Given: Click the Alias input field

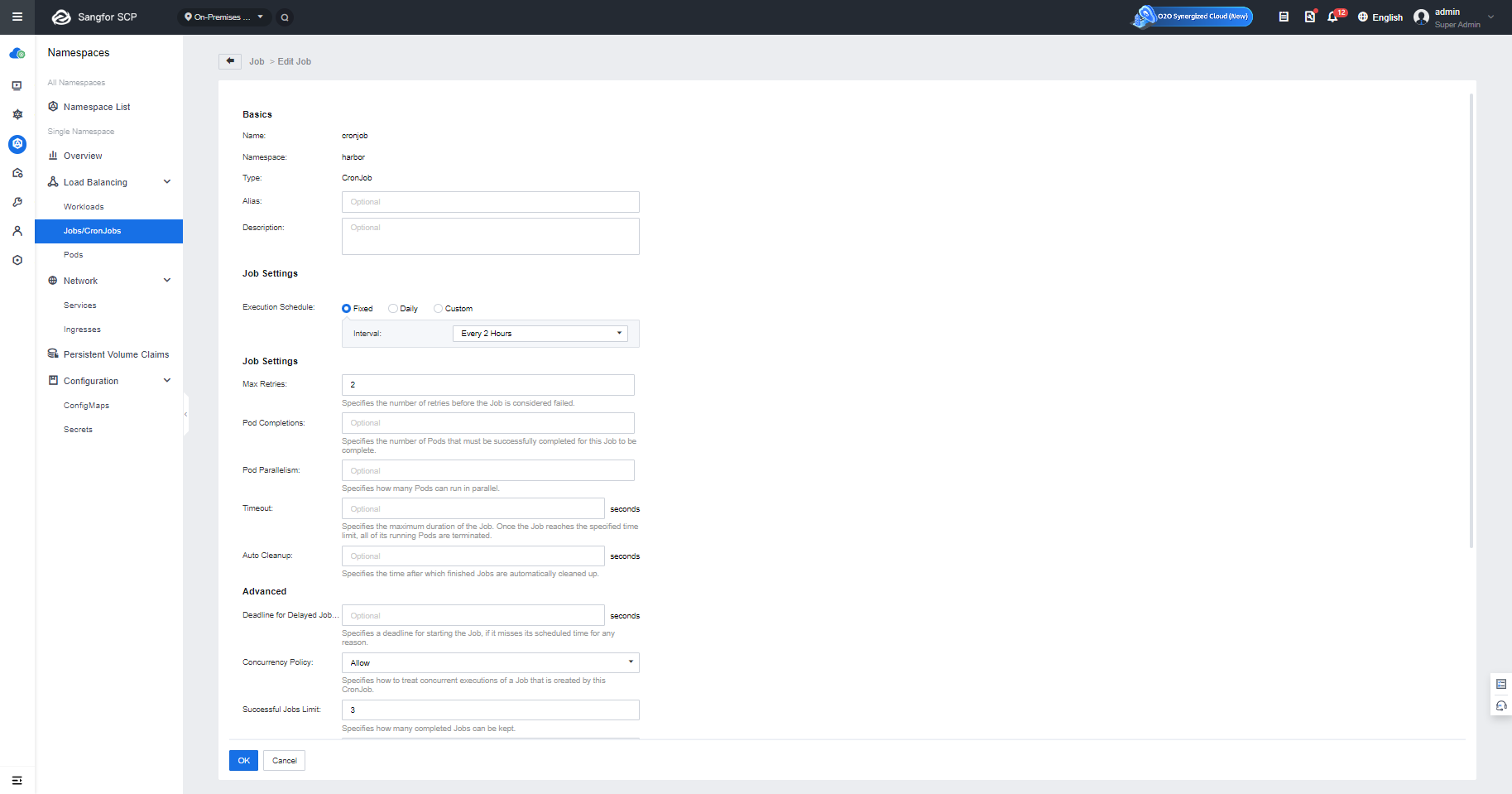Looking at the screenshot, I should 491,202.
